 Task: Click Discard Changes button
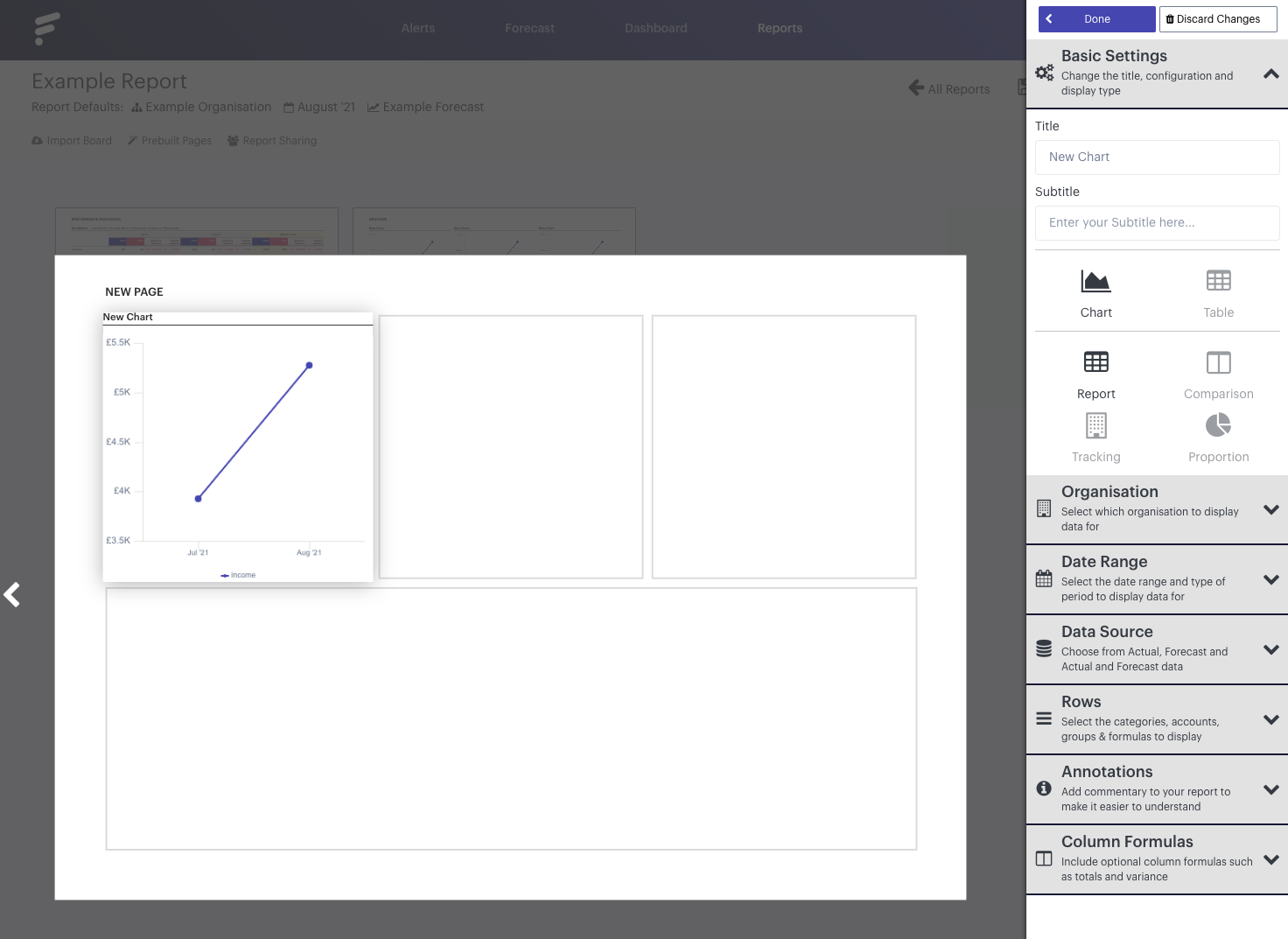[x=1218, y=19]
